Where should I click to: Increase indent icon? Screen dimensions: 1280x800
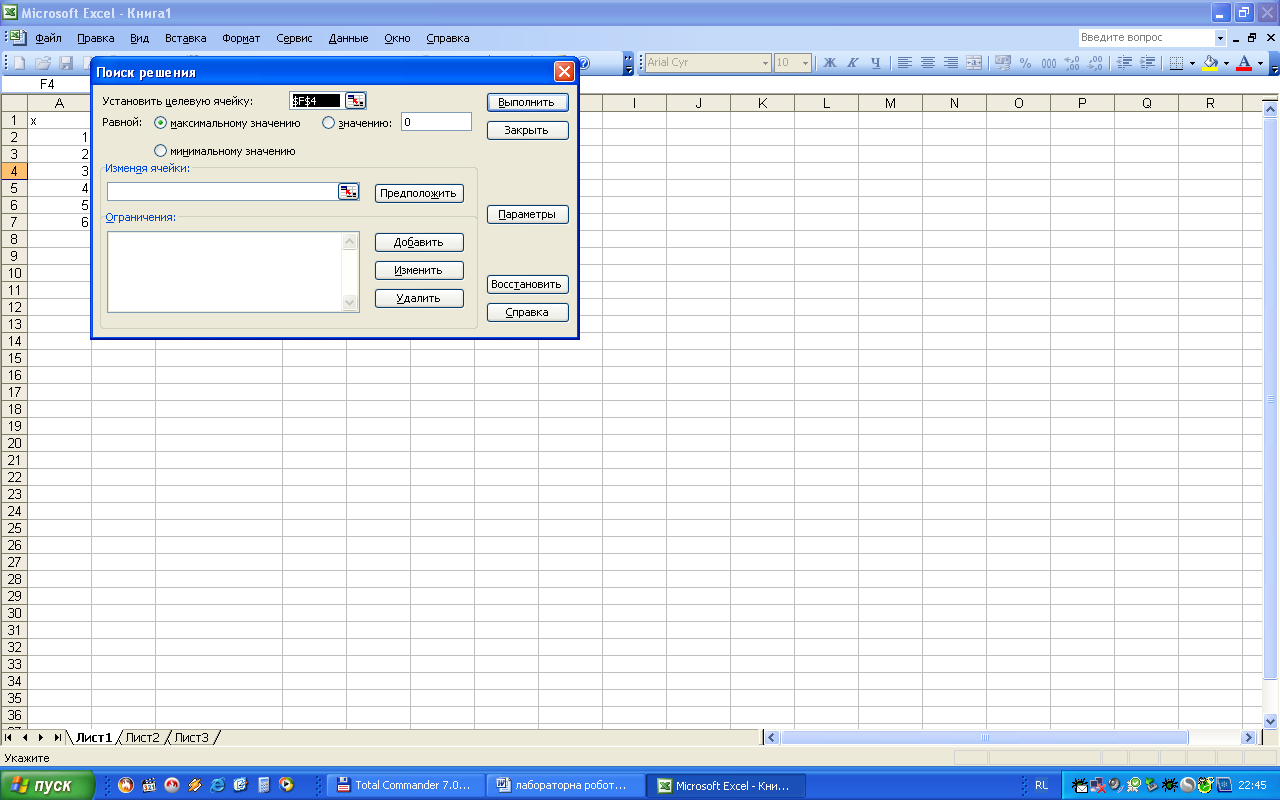click(x=1146, y=63)
